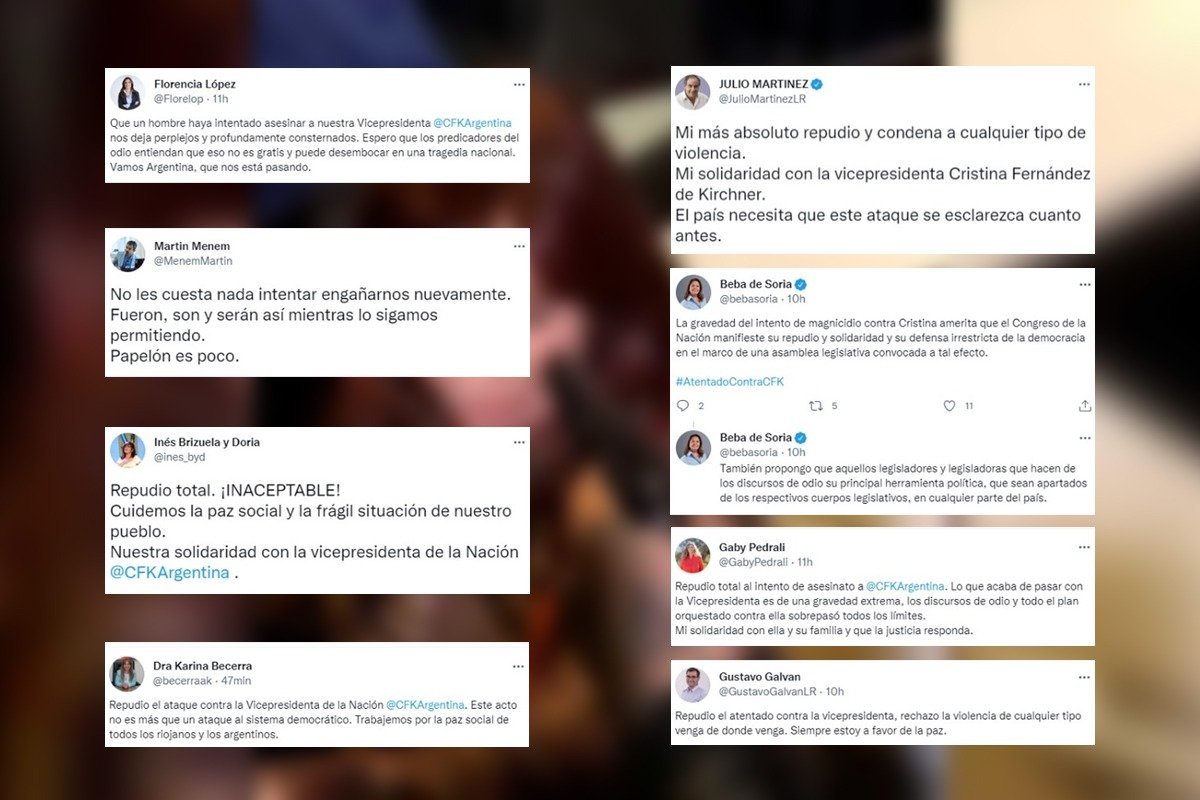
Task: Open Gustavo Galvan profile picture
Action: [x=693, y=684]
